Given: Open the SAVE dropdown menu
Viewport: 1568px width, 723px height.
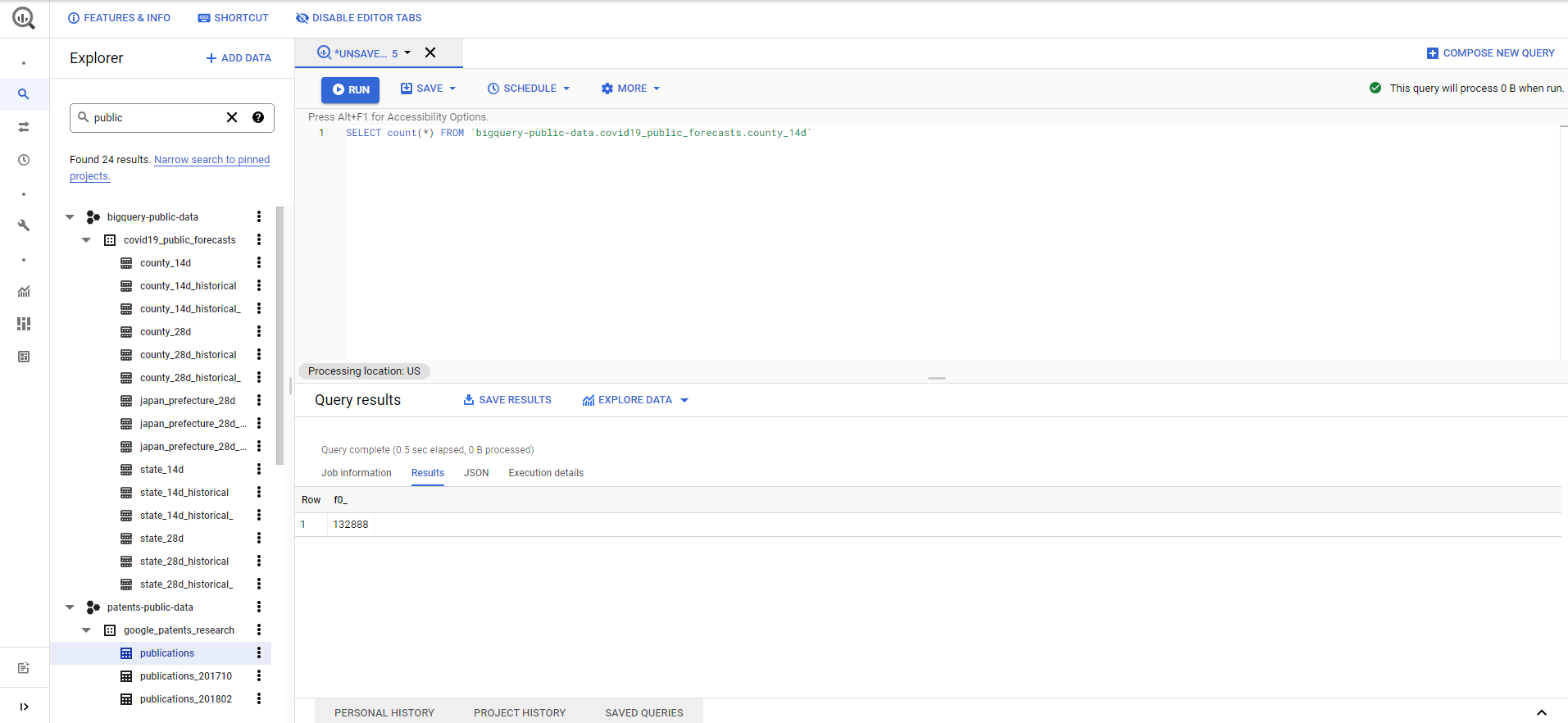Looking at the screenshot, I should (x=428, y=89).
